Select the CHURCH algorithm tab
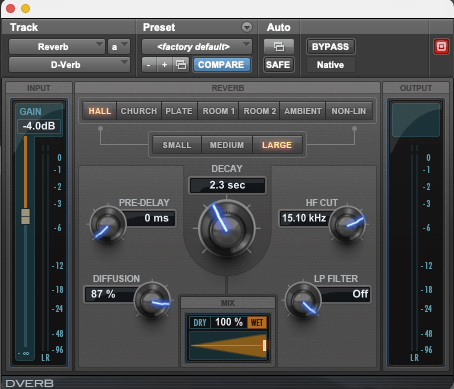The height and width of the screenshot is (389, 454). pyautogui.click(x=139, y=111)
